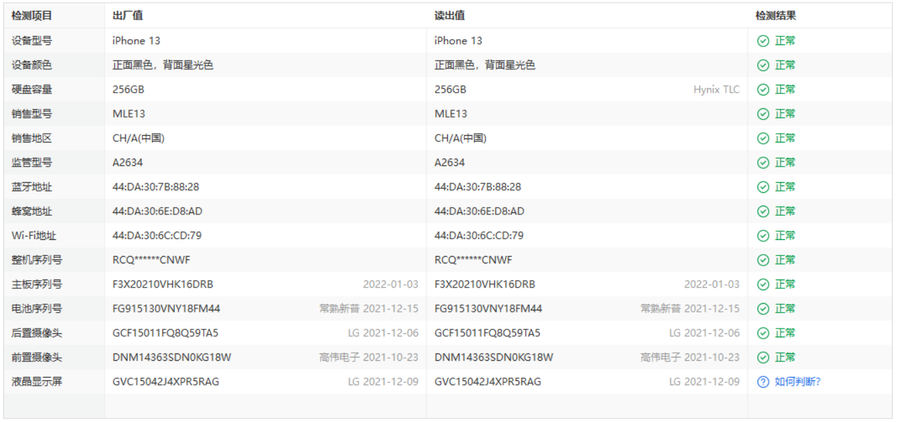Select the 蓝牙地址 row label
This screenshot has width=900, height=422.
tap(32, 187)
